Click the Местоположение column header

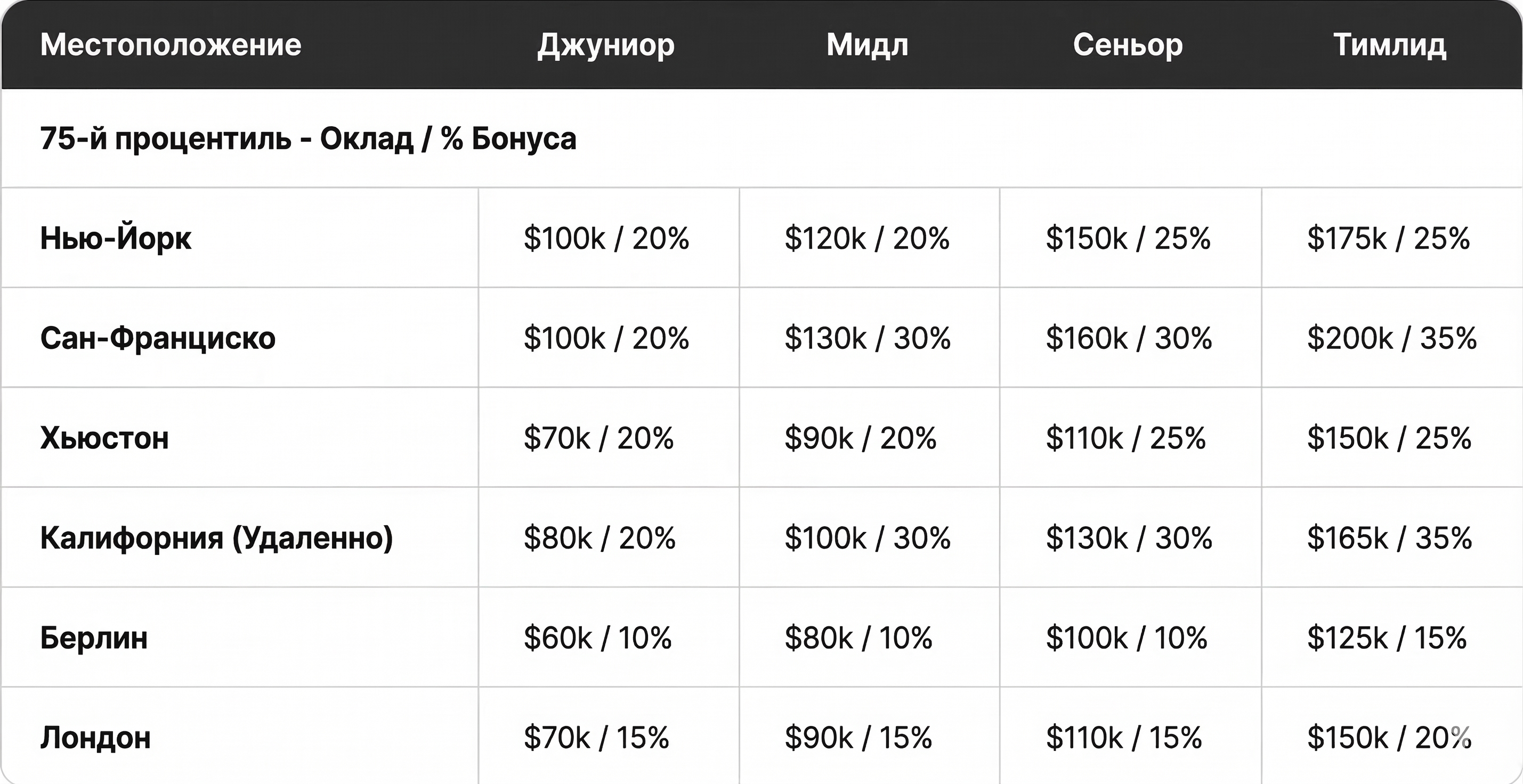pyautogui.click(x=171, y=45)
